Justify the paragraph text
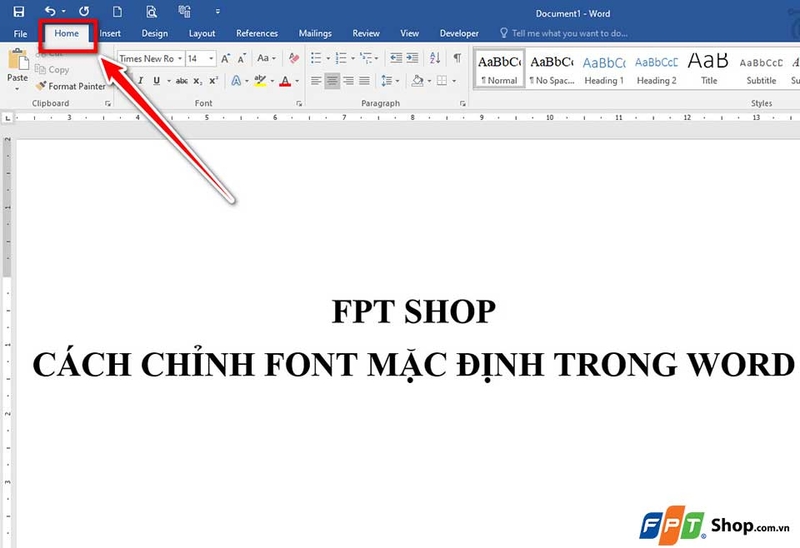Viewport: 800px width, 548px height. (x=364, y=81)
